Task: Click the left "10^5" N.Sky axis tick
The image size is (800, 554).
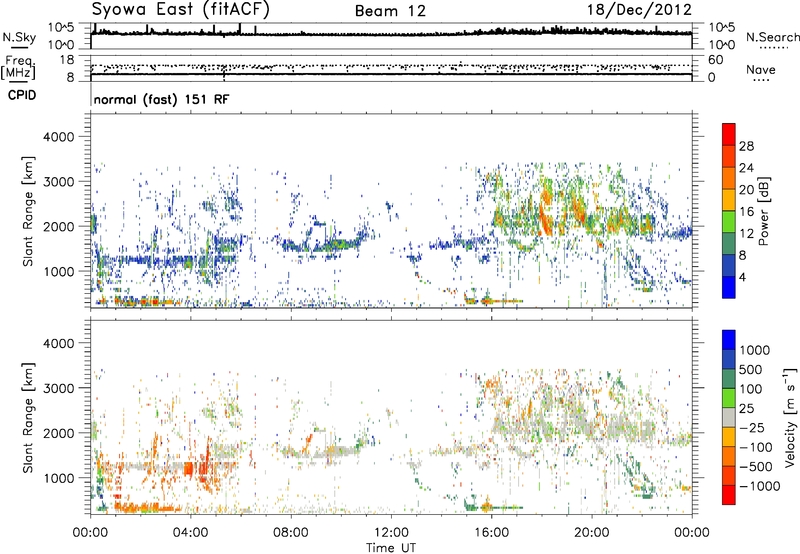Action: click(x=61, y=28)
